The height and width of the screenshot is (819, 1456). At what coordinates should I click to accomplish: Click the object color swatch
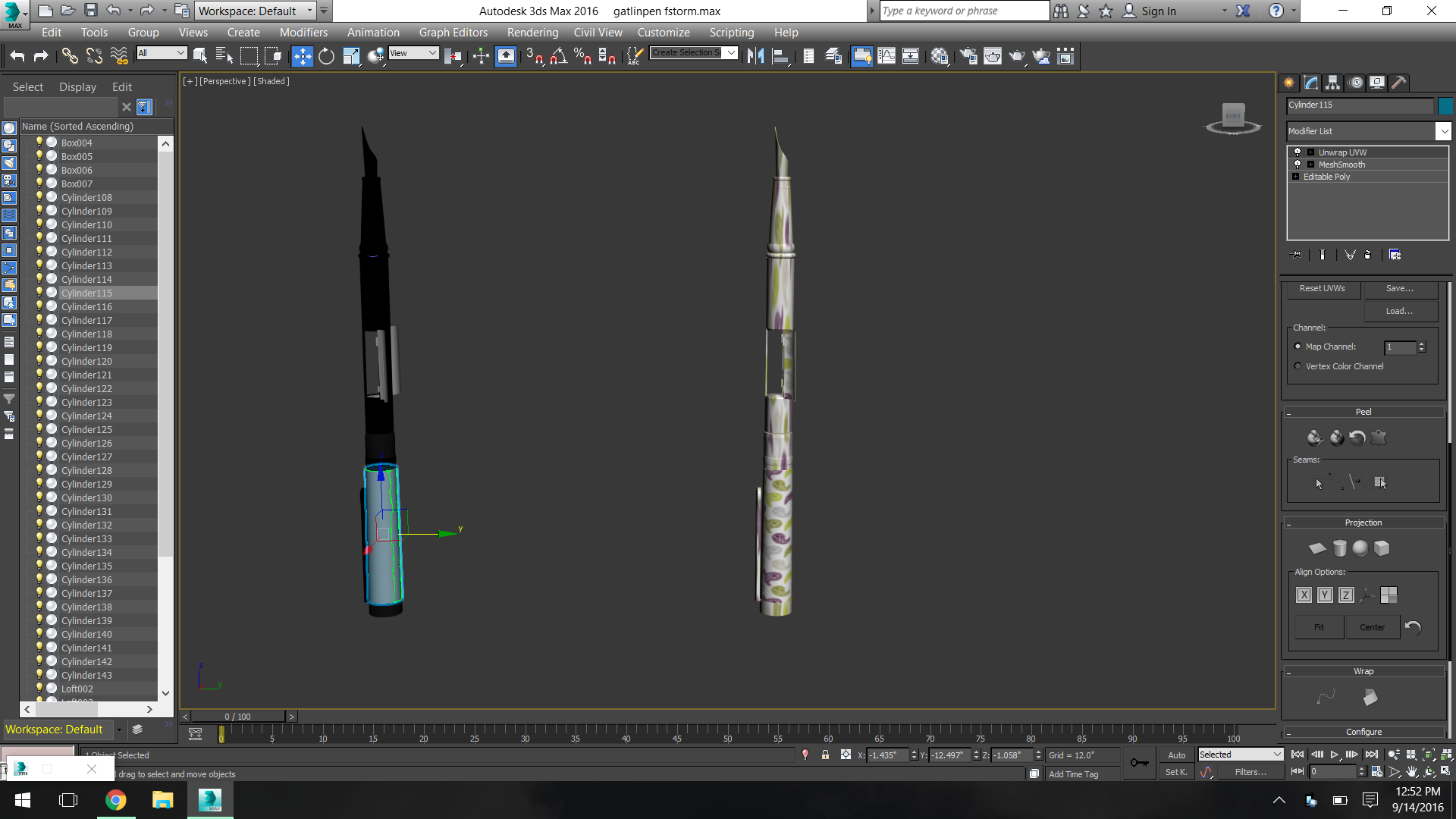[x=1445, y=105]
